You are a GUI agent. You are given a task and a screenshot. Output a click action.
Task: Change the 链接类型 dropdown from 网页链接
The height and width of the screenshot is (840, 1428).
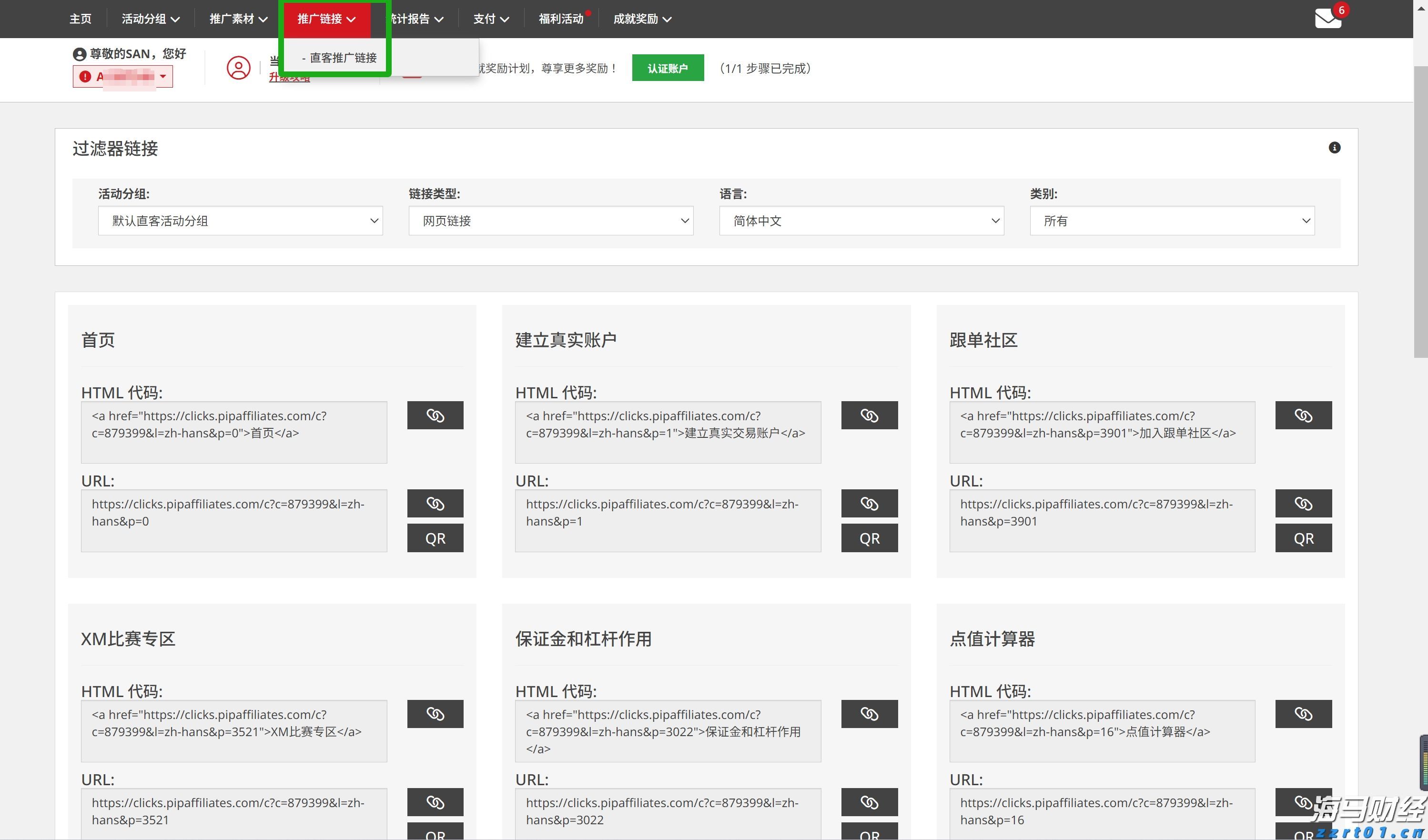click(550, 221)
